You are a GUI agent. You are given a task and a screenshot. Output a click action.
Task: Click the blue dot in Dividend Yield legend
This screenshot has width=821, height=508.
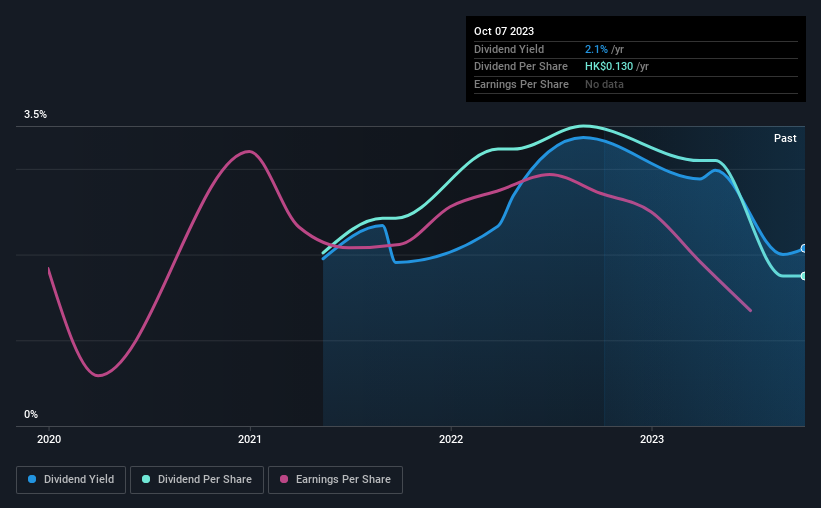tap(32, 479)
